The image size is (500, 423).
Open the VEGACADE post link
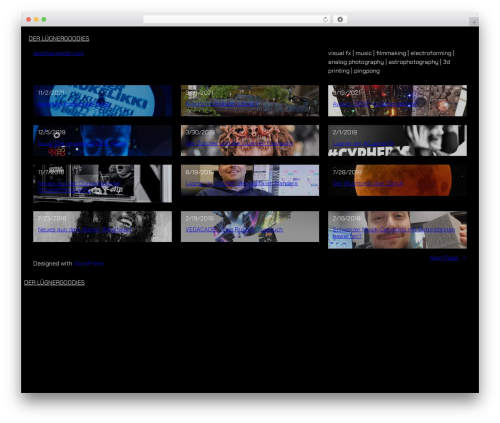(x=234, y=229)
